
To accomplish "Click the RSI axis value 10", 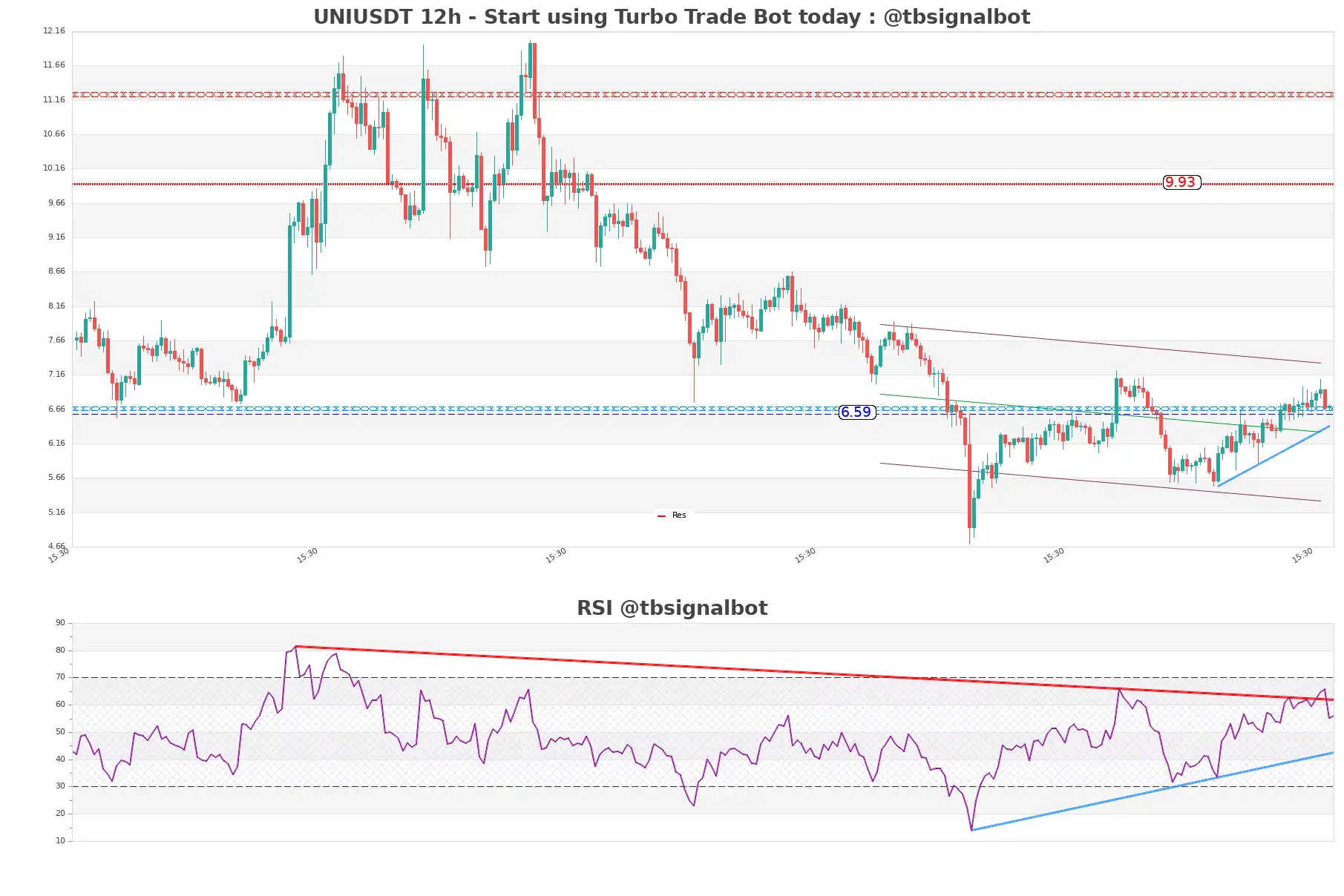I will click(x=60, y=841).
